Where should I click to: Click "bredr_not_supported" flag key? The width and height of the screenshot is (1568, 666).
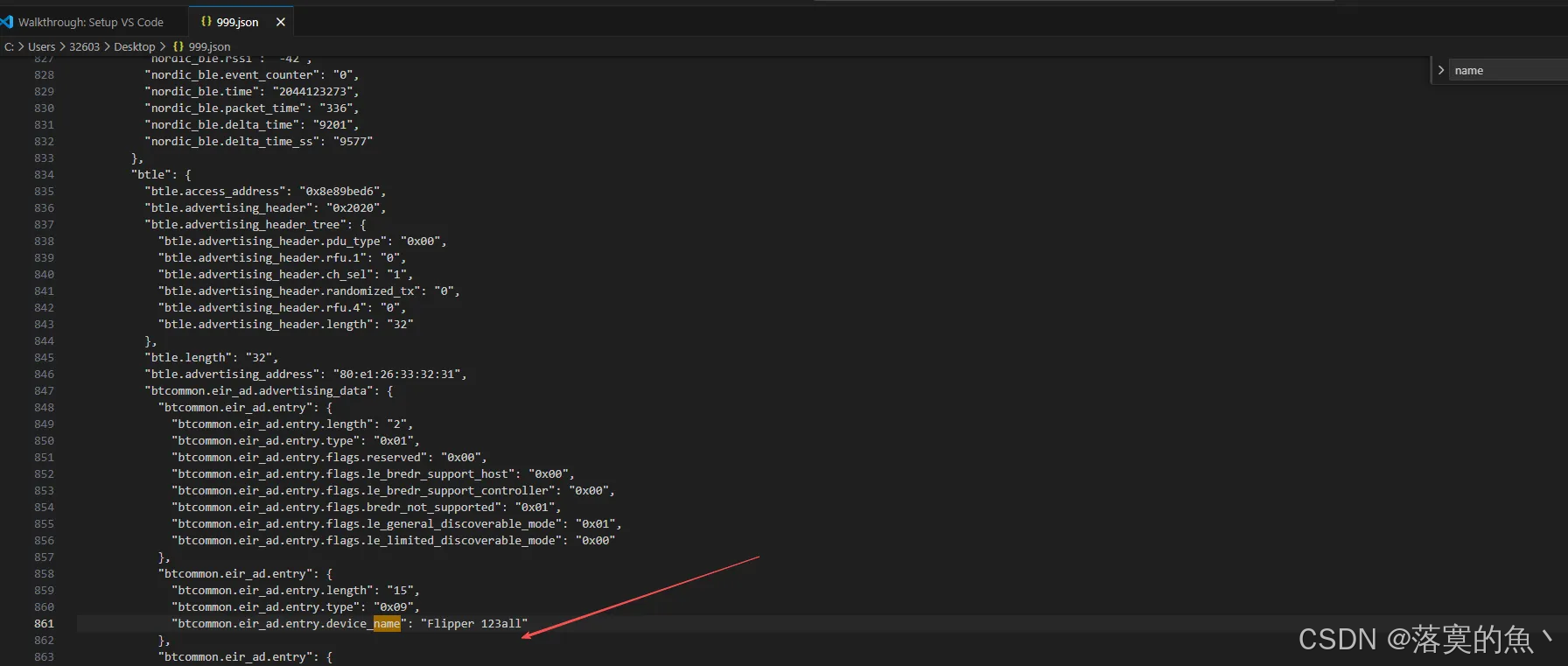[x=337, y=507]
